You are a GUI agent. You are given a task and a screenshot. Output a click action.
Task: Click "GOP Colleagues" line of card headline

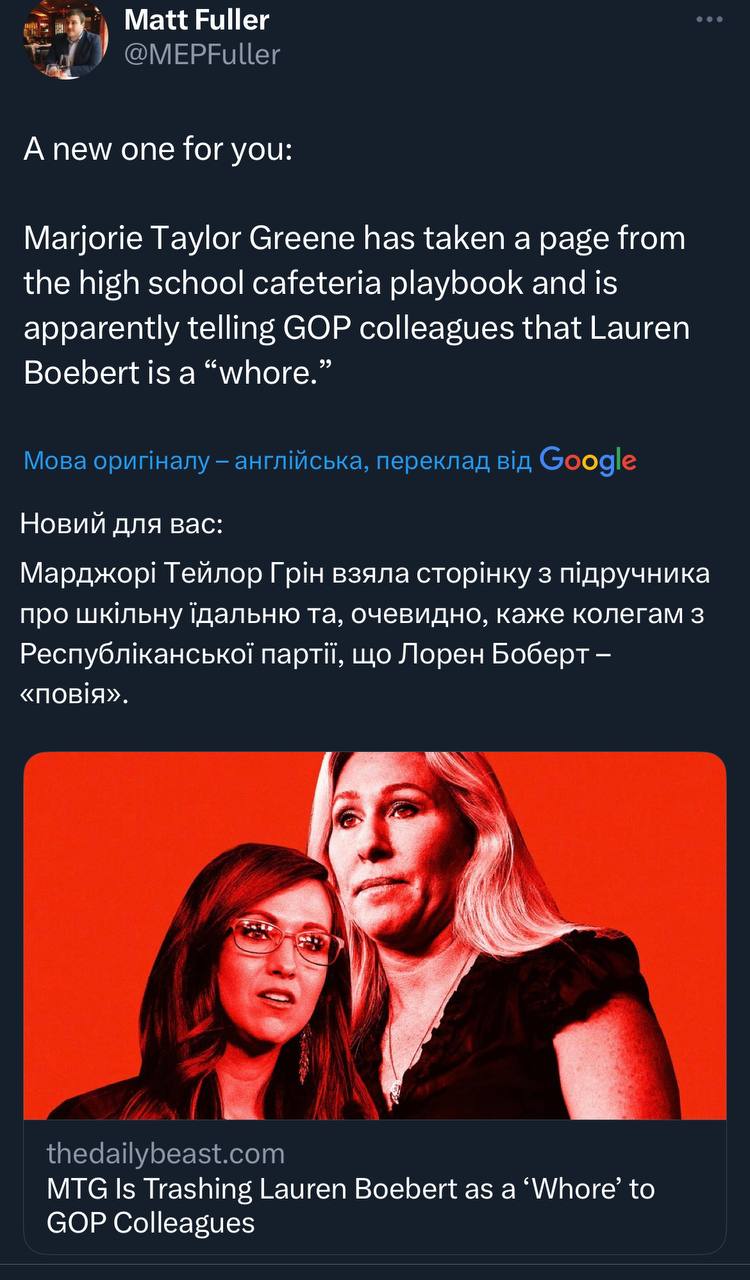(x=150, y=1222)
